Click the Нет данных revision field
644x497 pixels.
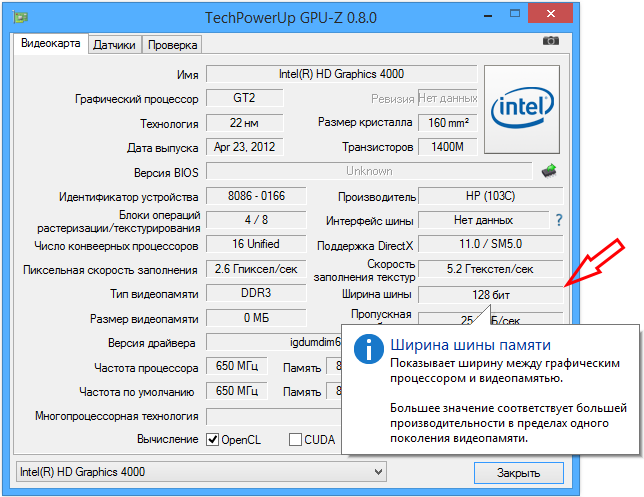pos(448,98)
